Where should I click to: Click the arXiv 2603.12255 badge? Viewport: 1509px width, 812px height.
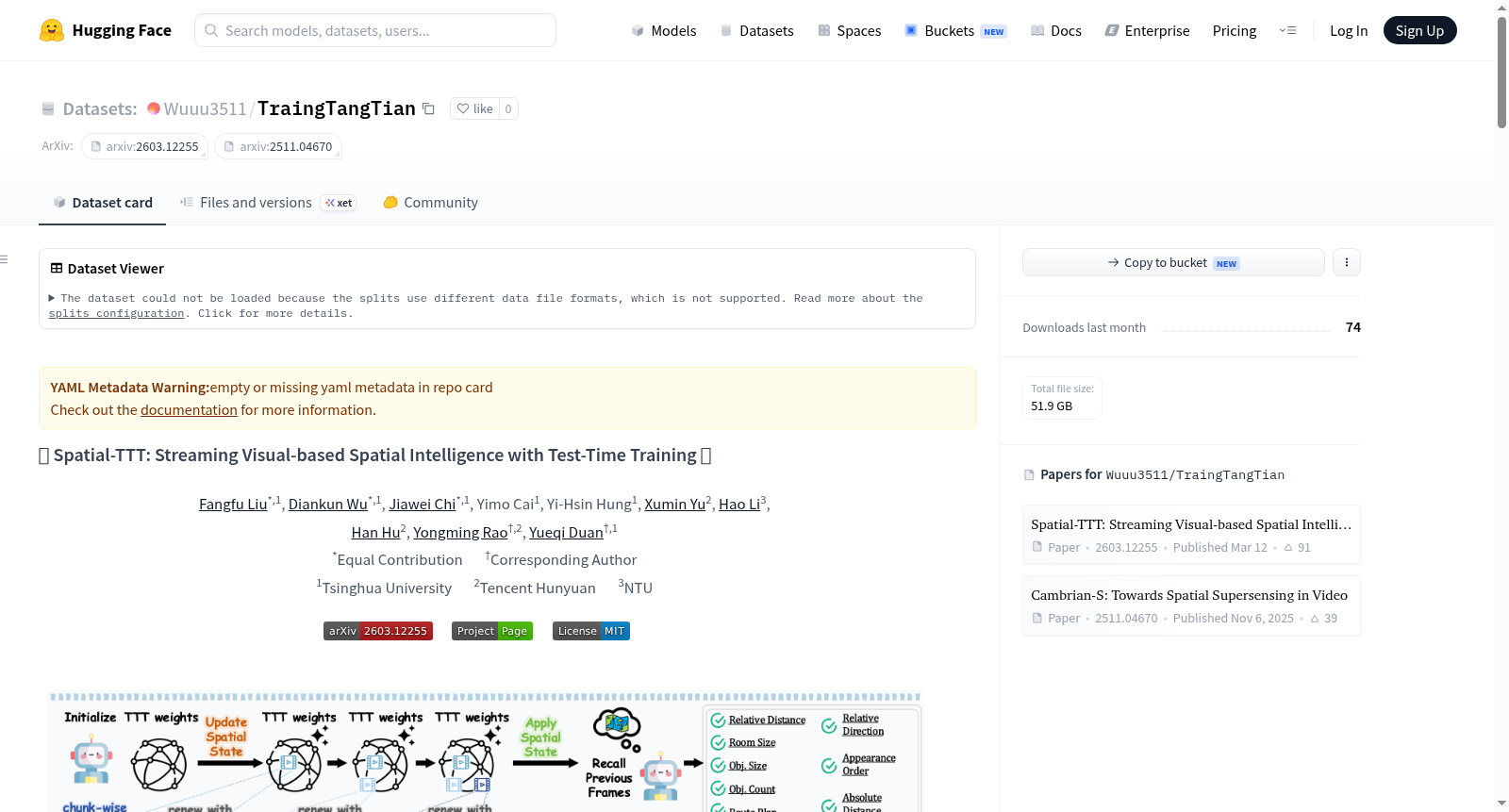pos(378,631)
